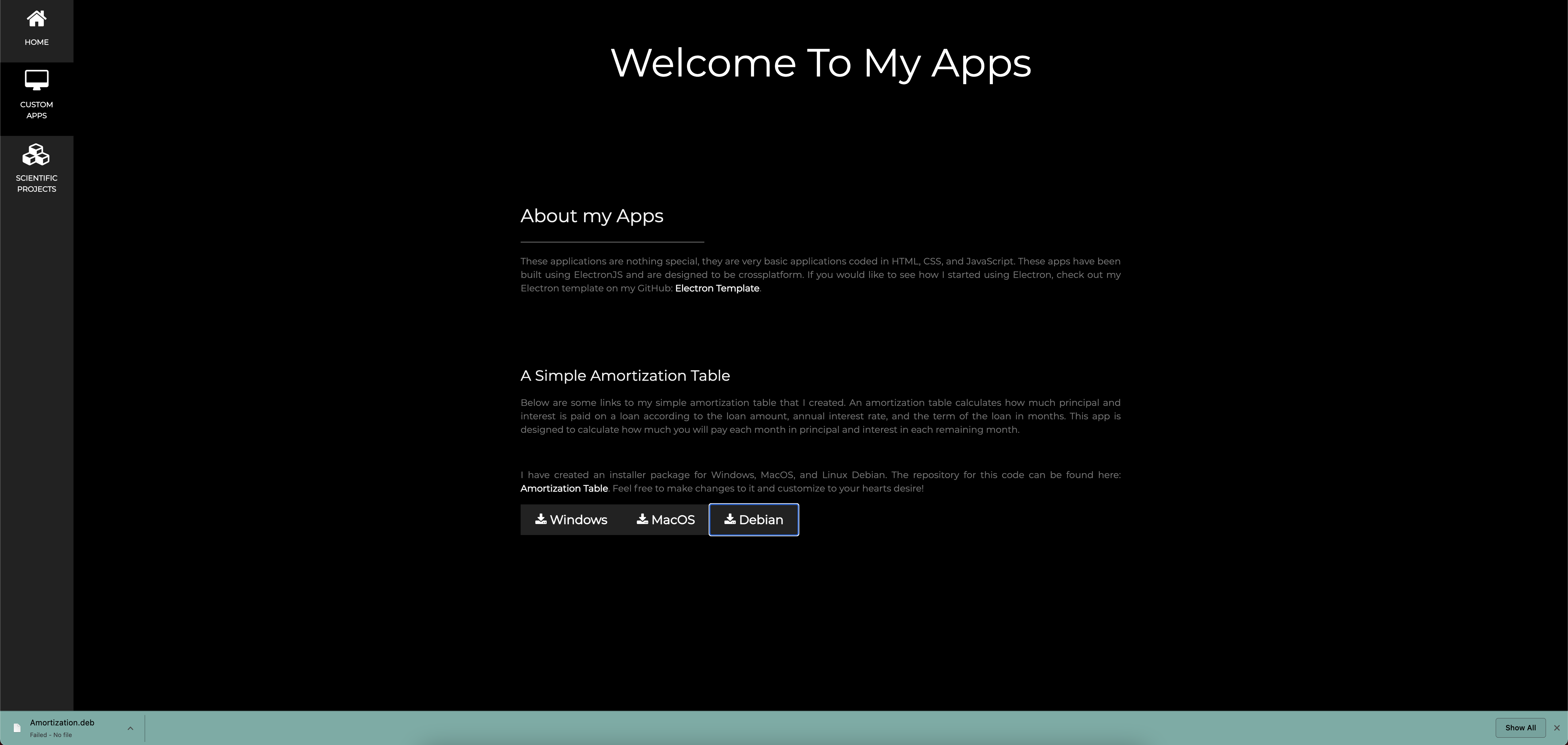Click the Home house icon in the sidebar
The image size is (1568, 745).
[x=36, y=19]
